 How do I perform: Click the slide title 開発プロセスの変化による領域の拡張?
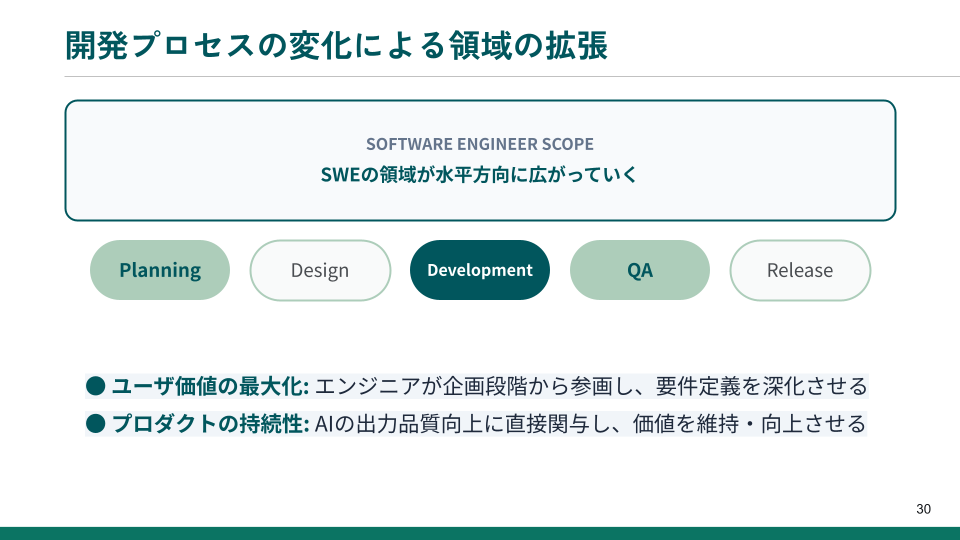click(336, 45)
